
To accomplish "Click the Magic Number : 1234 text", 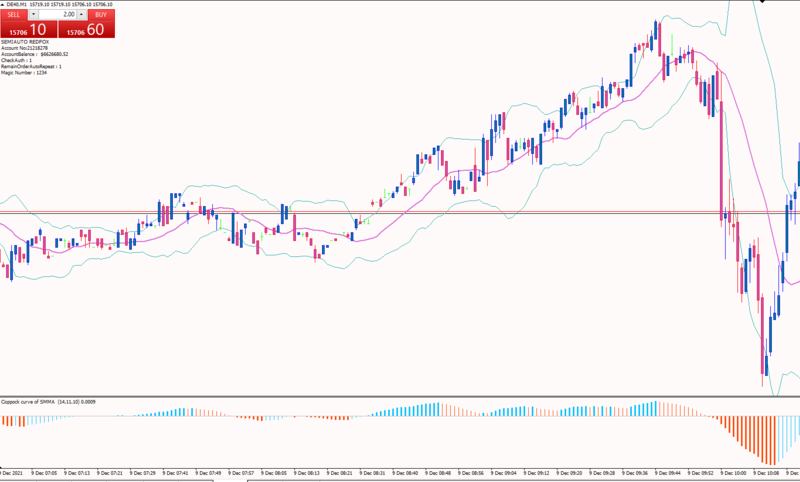I will pyautogui.click(x=23, y=72).
